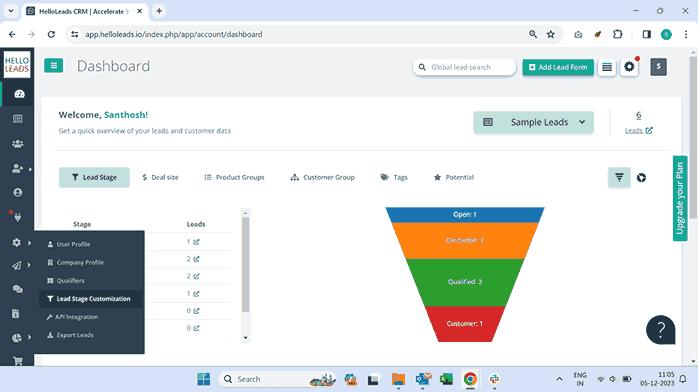Screen dimensions: 698x392
Task: Toggle the green hamburger menu button
Action: point(53,66)
